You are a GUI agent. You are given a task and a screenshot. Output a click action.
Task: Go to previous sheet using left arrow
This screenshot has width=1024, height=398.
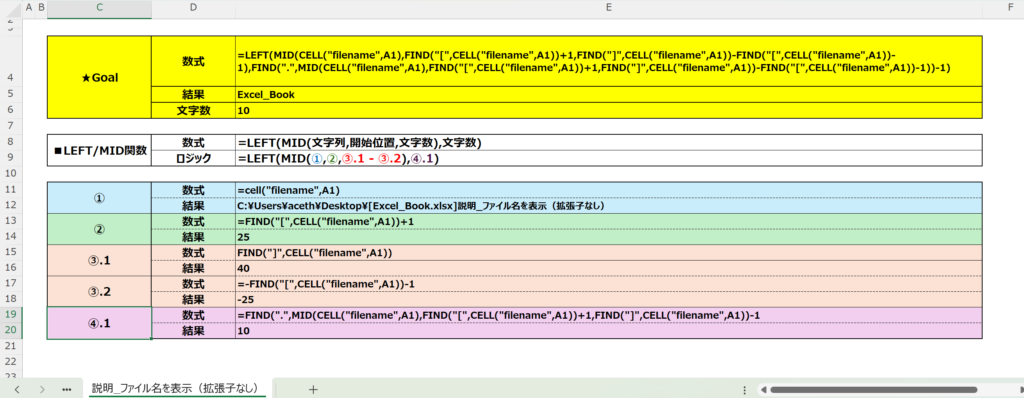17,389
